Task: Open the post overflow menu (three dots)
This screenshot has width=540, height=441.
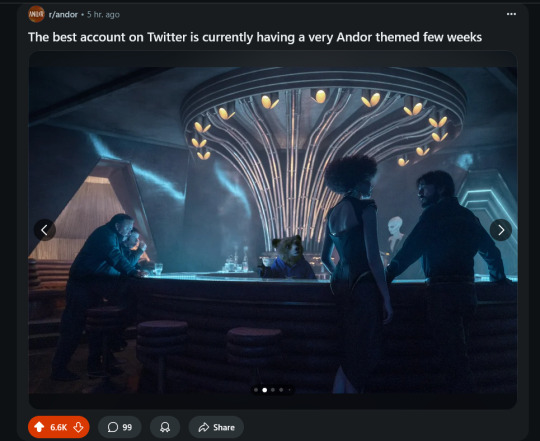Action: click(x=511, y=14)
